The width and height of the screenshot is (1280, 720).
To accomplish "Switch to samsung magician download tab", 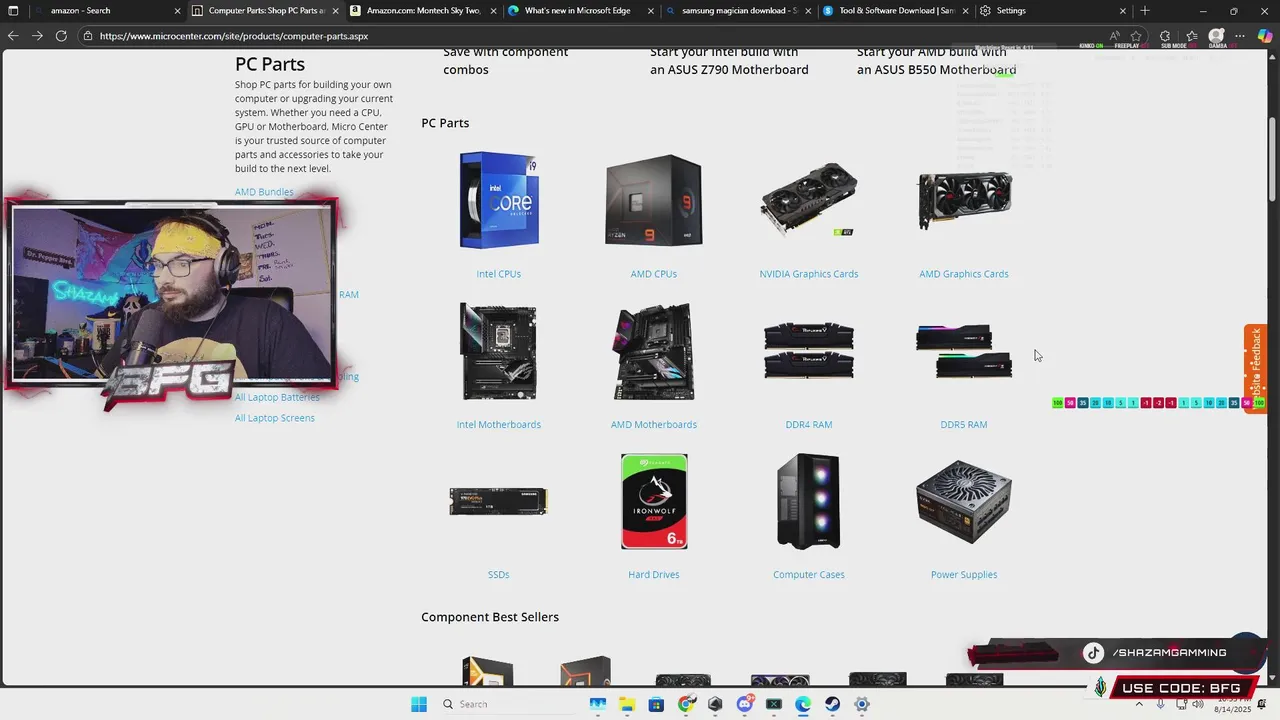I will point(739,11).
